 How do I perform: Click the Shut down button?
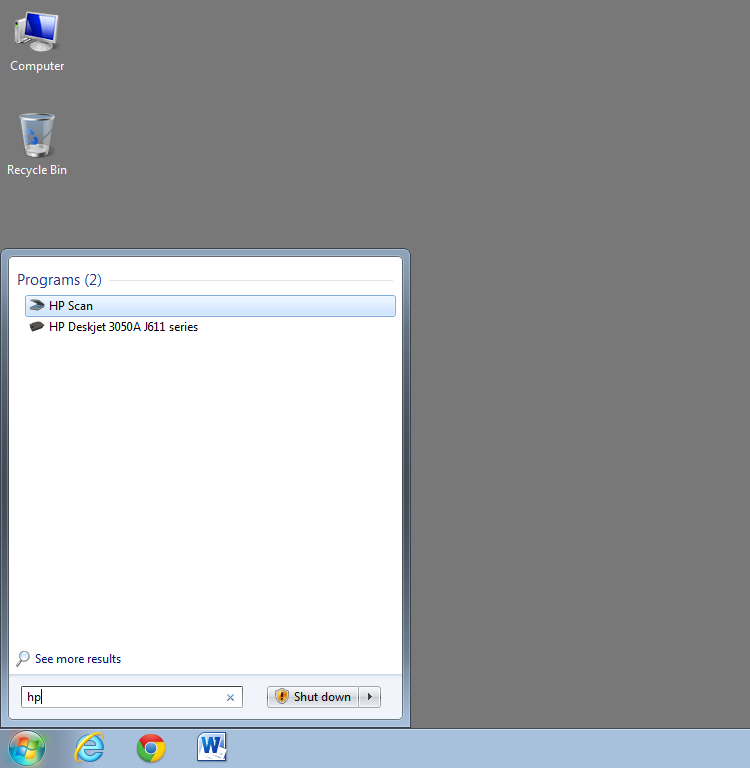tap(313, 697)
